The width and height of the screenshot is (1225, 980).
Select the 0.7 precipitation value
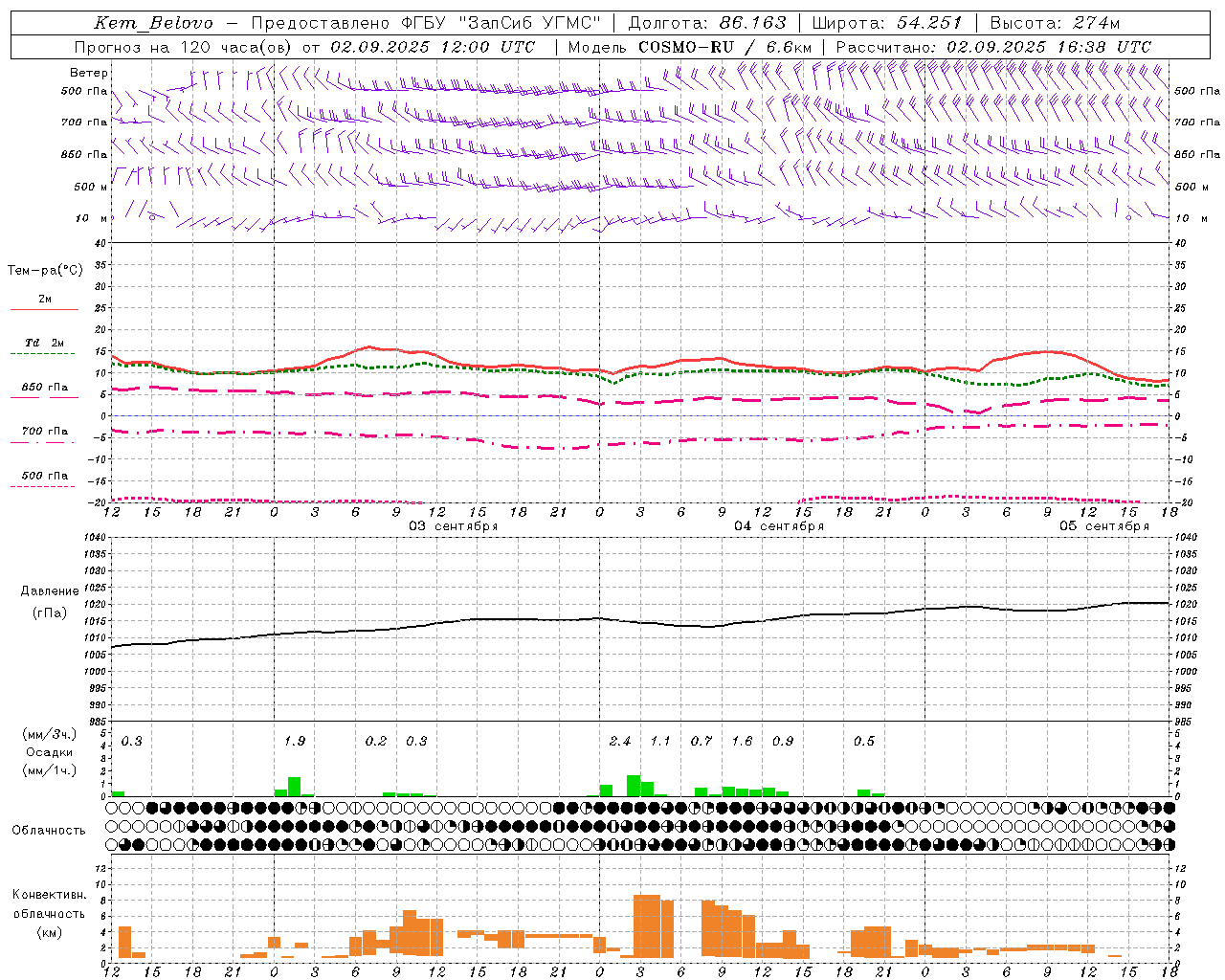tap(702, 742)
